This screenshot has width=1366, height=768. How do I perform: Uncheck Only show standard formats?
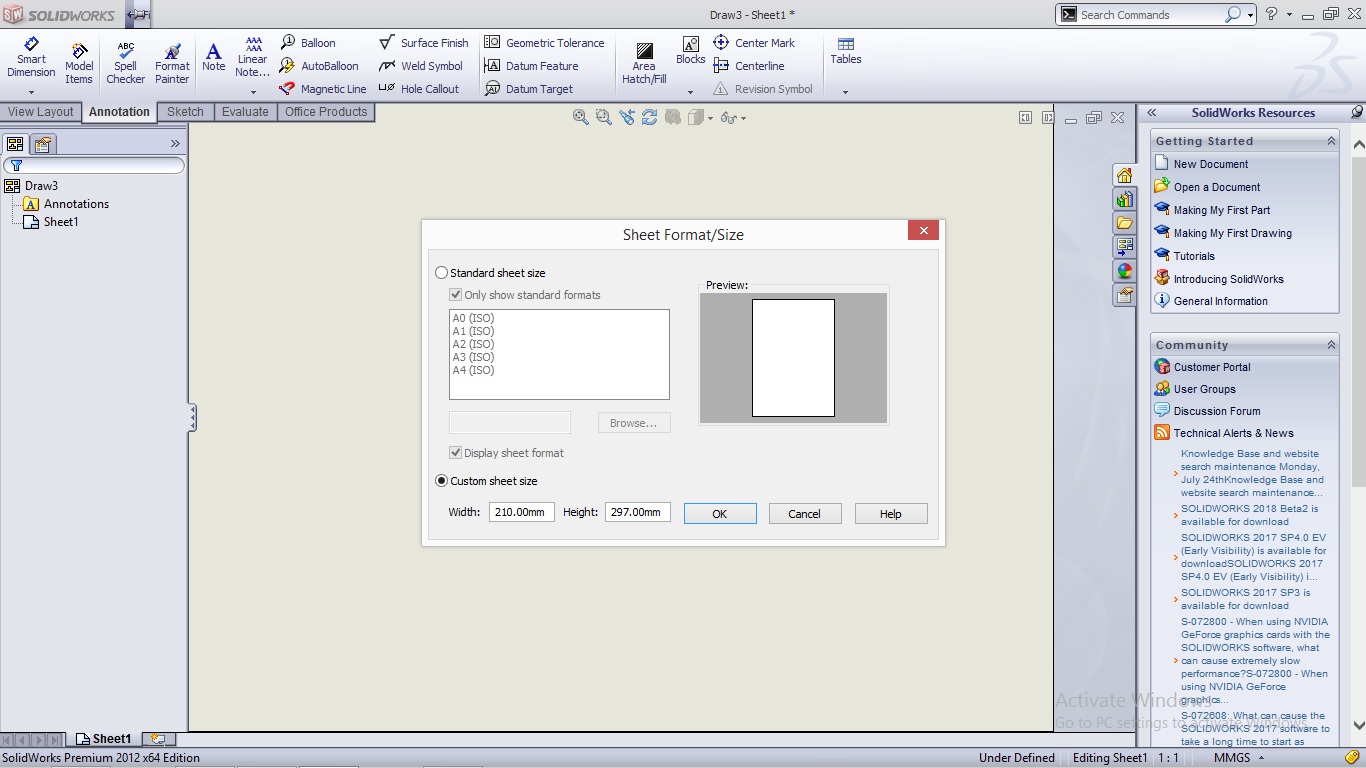tap(457, 295)
